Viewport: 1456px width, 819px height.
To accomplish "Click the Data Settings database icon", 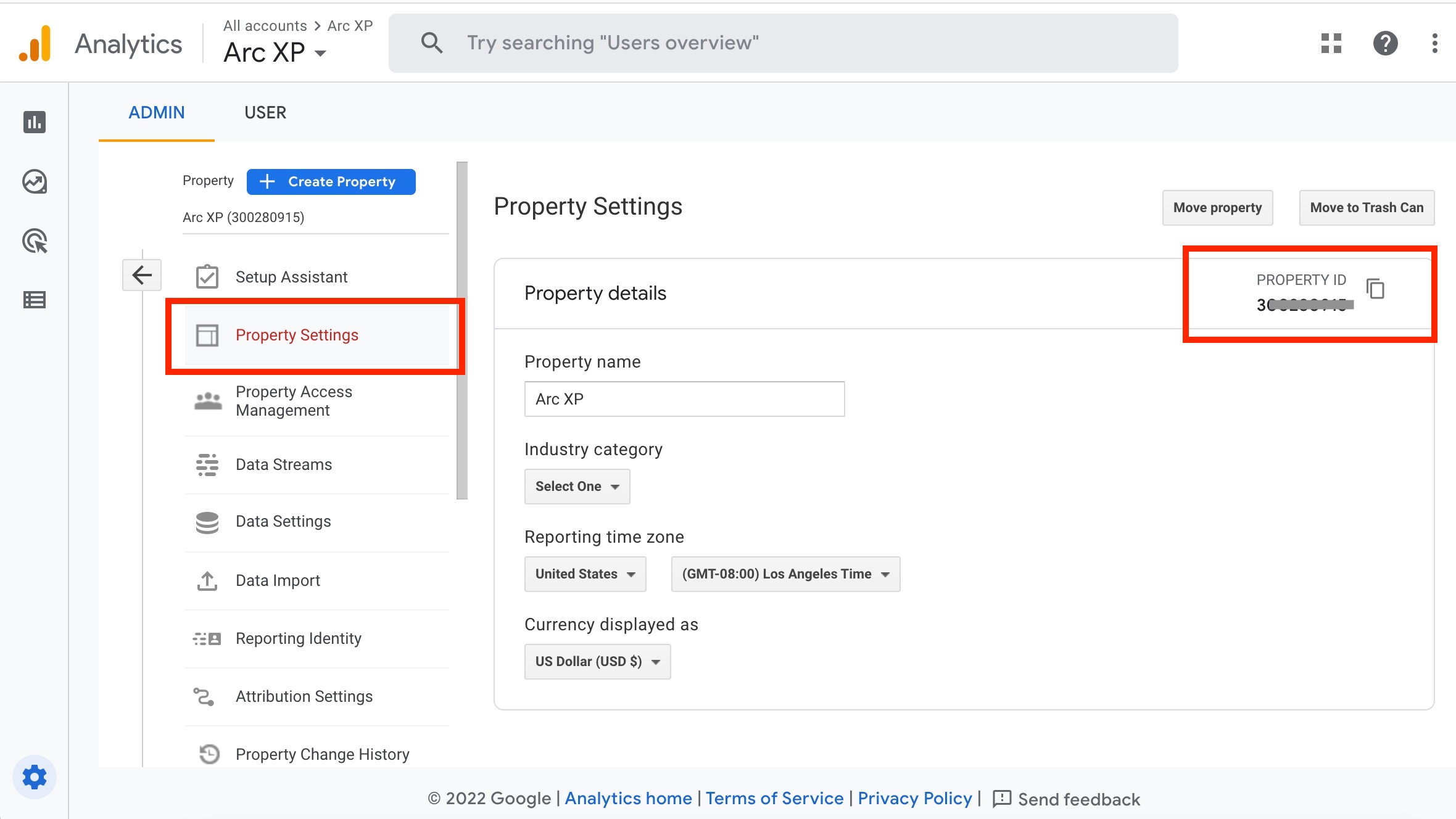I will click(x=207, y=522).
